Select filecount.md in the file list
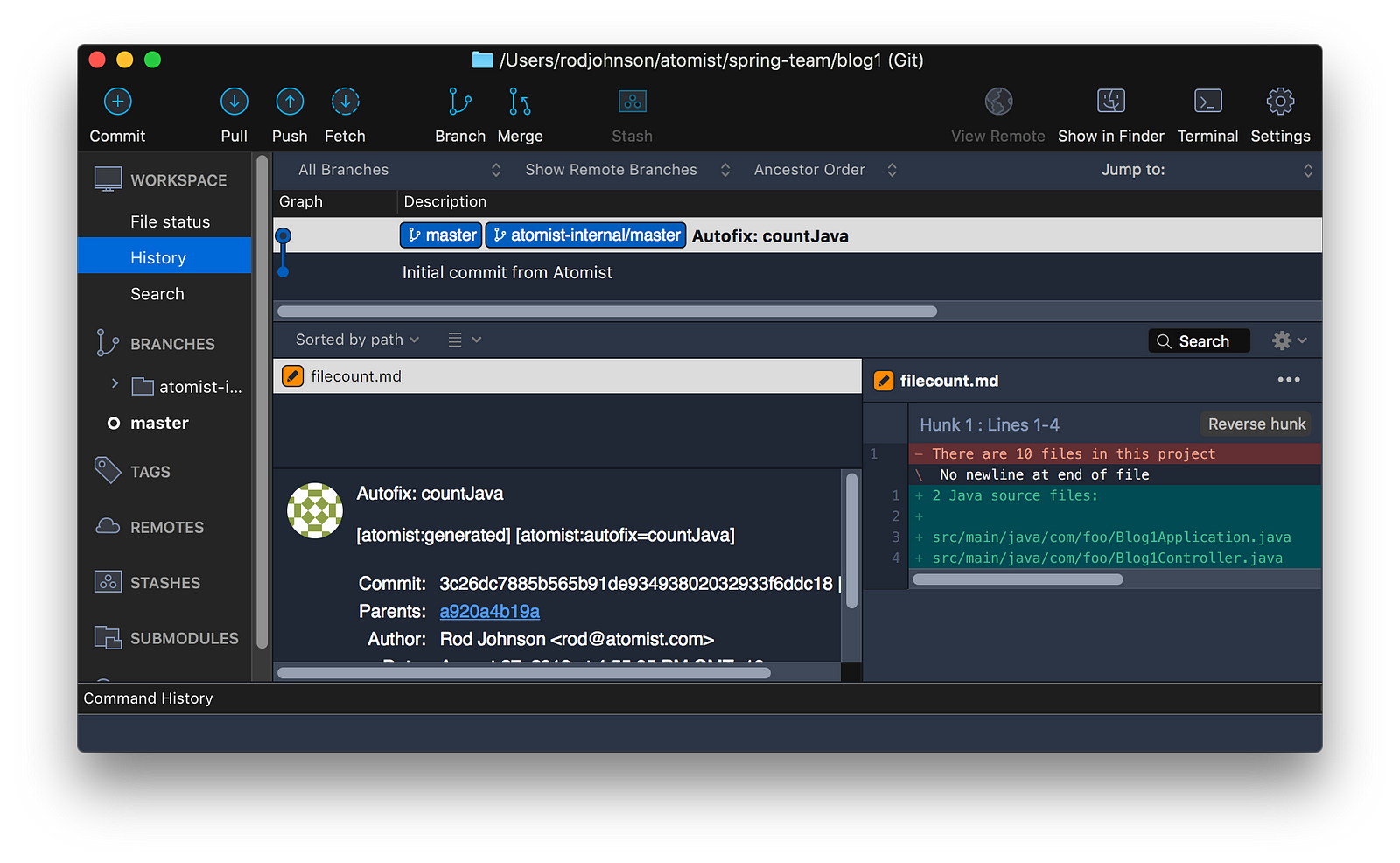This screenshot has width=1400, height=863. (567, 376)
